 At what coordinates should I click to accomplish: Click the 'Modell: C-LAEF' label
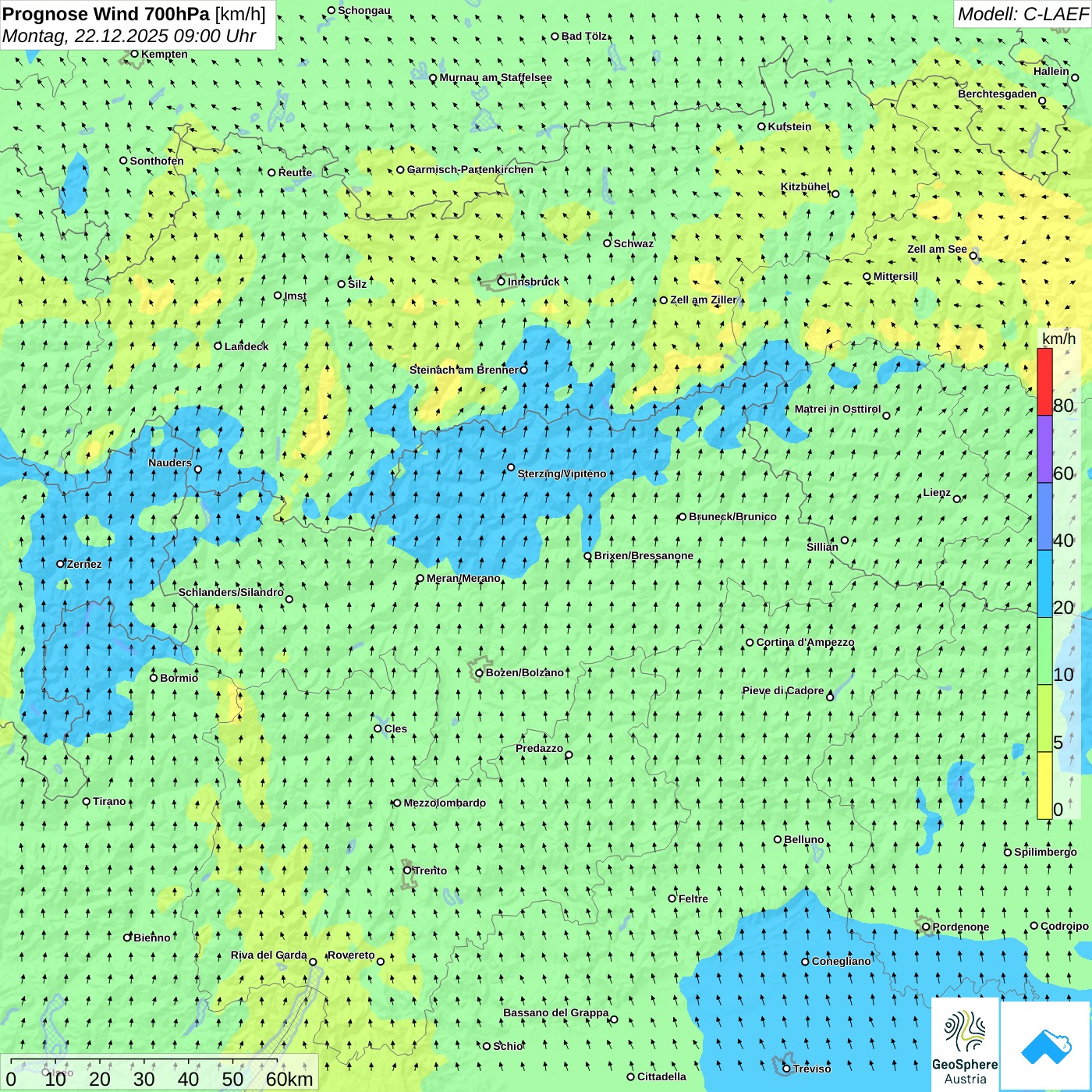pyautogui.click(x=1022, y=14)
